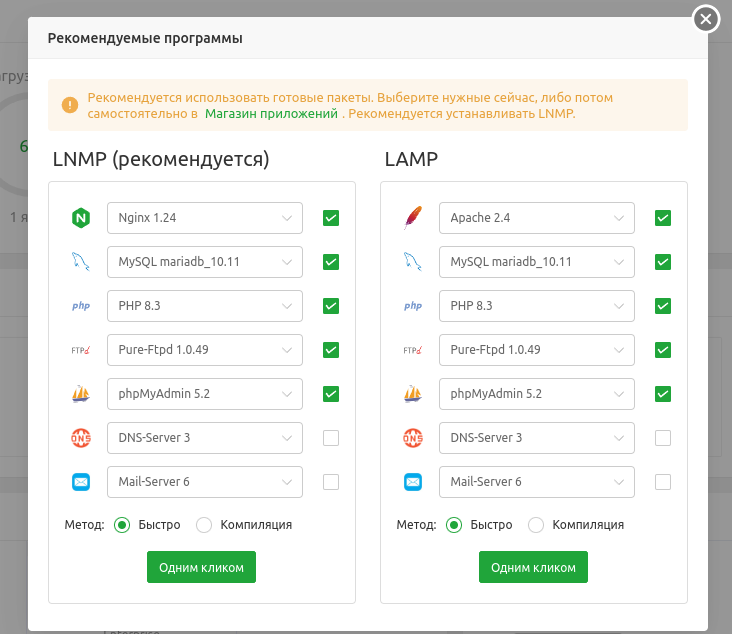Click the Pure-Ftpd FTP icon under LNMP
The image size is (732, 634).
[81, 350]
